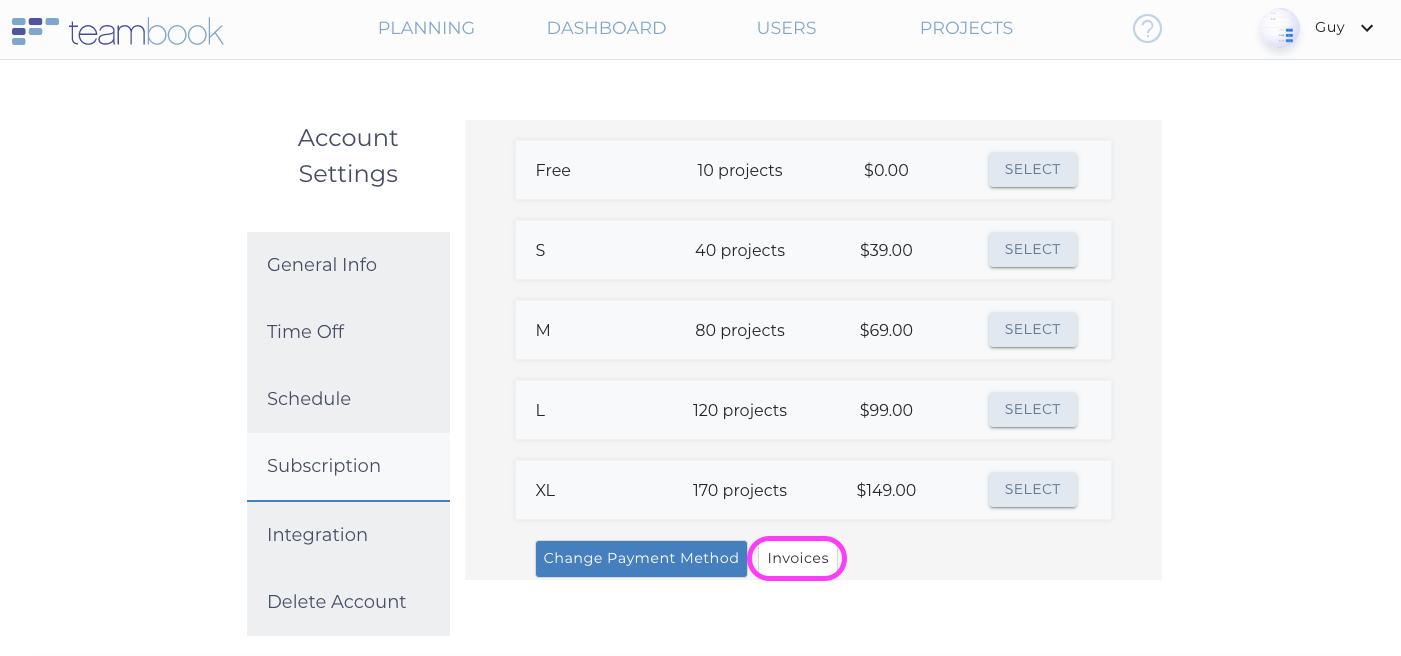Navigate to the Users menu

point(786,28)
